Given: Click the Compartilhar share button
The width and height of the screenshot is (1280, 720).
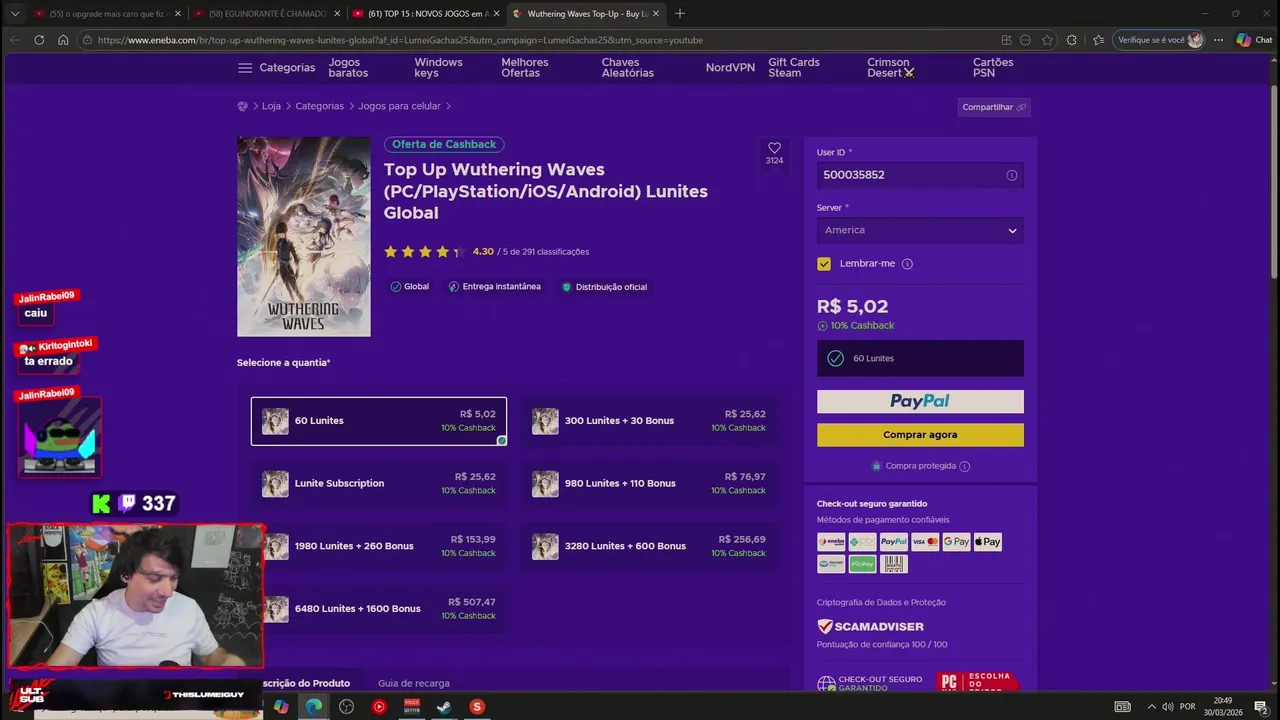Looking at the screenshot, I should point(993,107).
